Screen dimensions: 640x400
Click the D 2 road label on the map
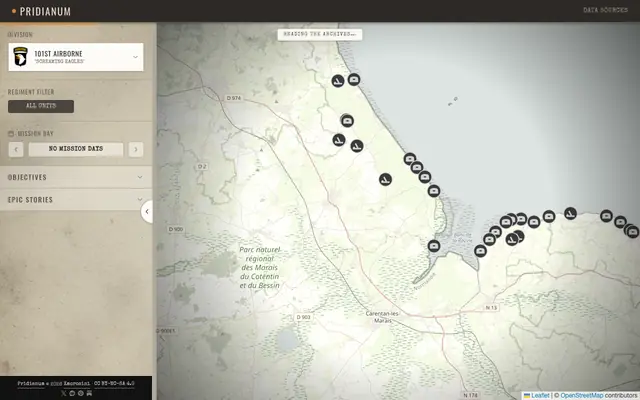202,167
